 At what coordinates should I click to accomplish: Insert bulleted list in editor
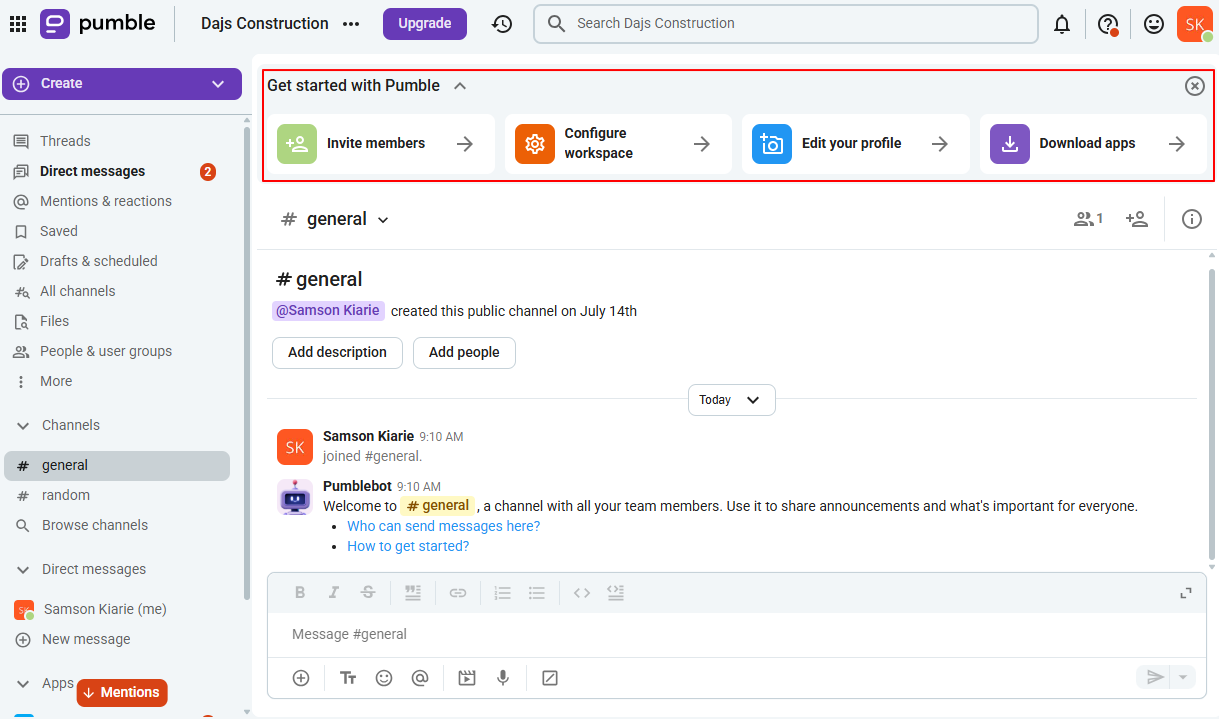(537, 593)
